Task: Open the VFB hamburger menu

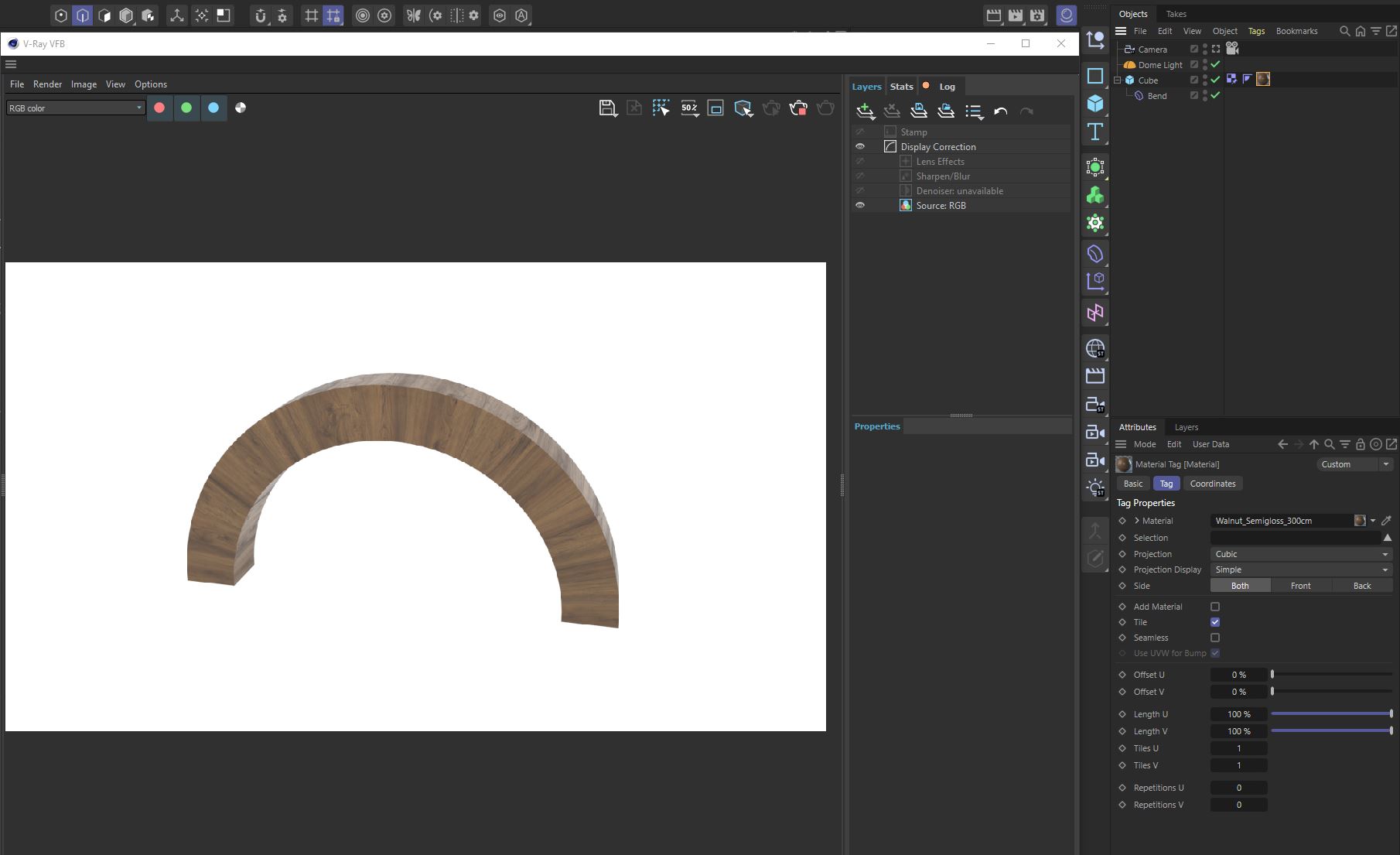Action: (11, 64)
